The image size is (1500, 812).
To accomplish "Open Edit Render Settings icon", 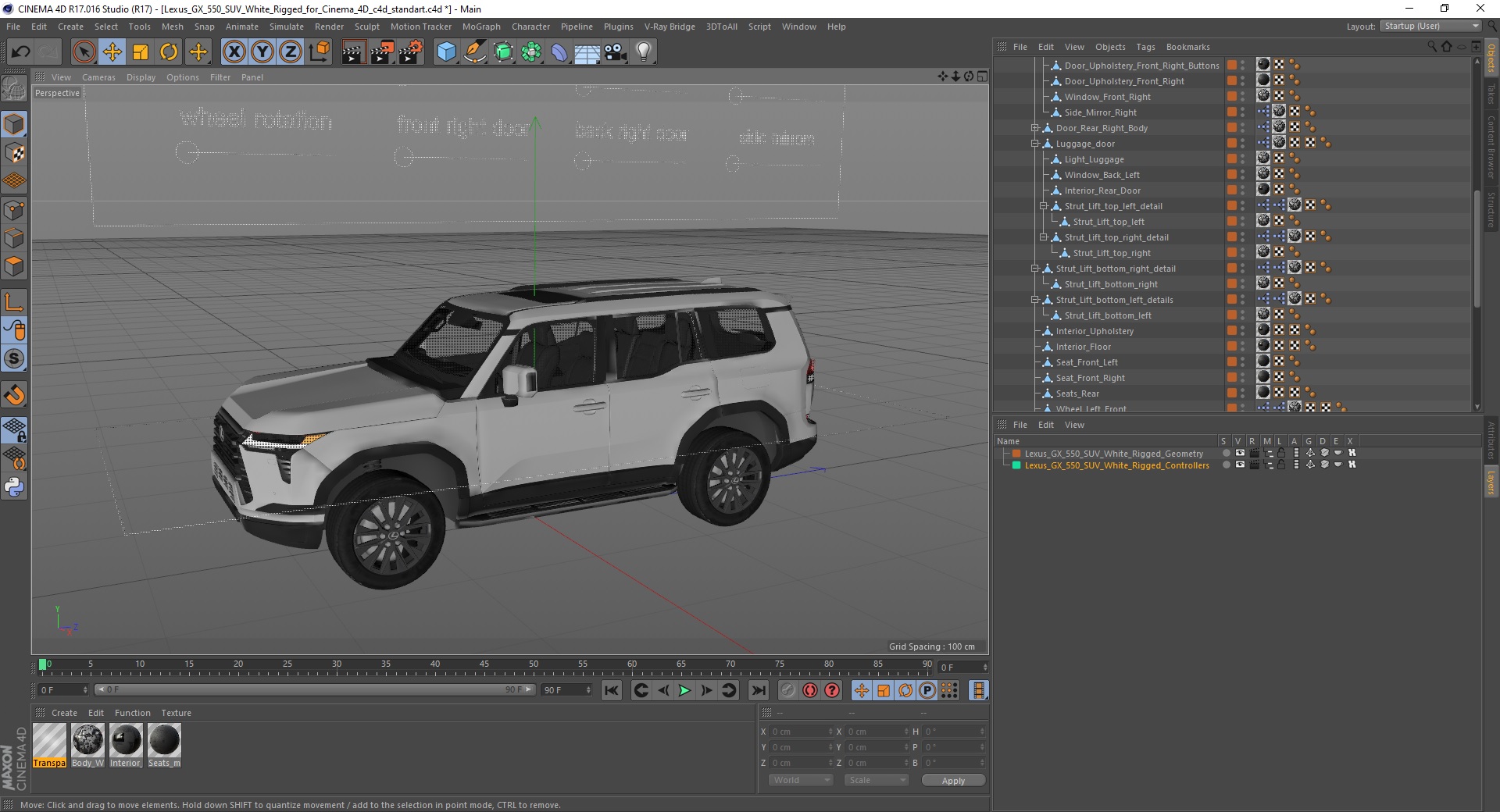I will (410, 52).
